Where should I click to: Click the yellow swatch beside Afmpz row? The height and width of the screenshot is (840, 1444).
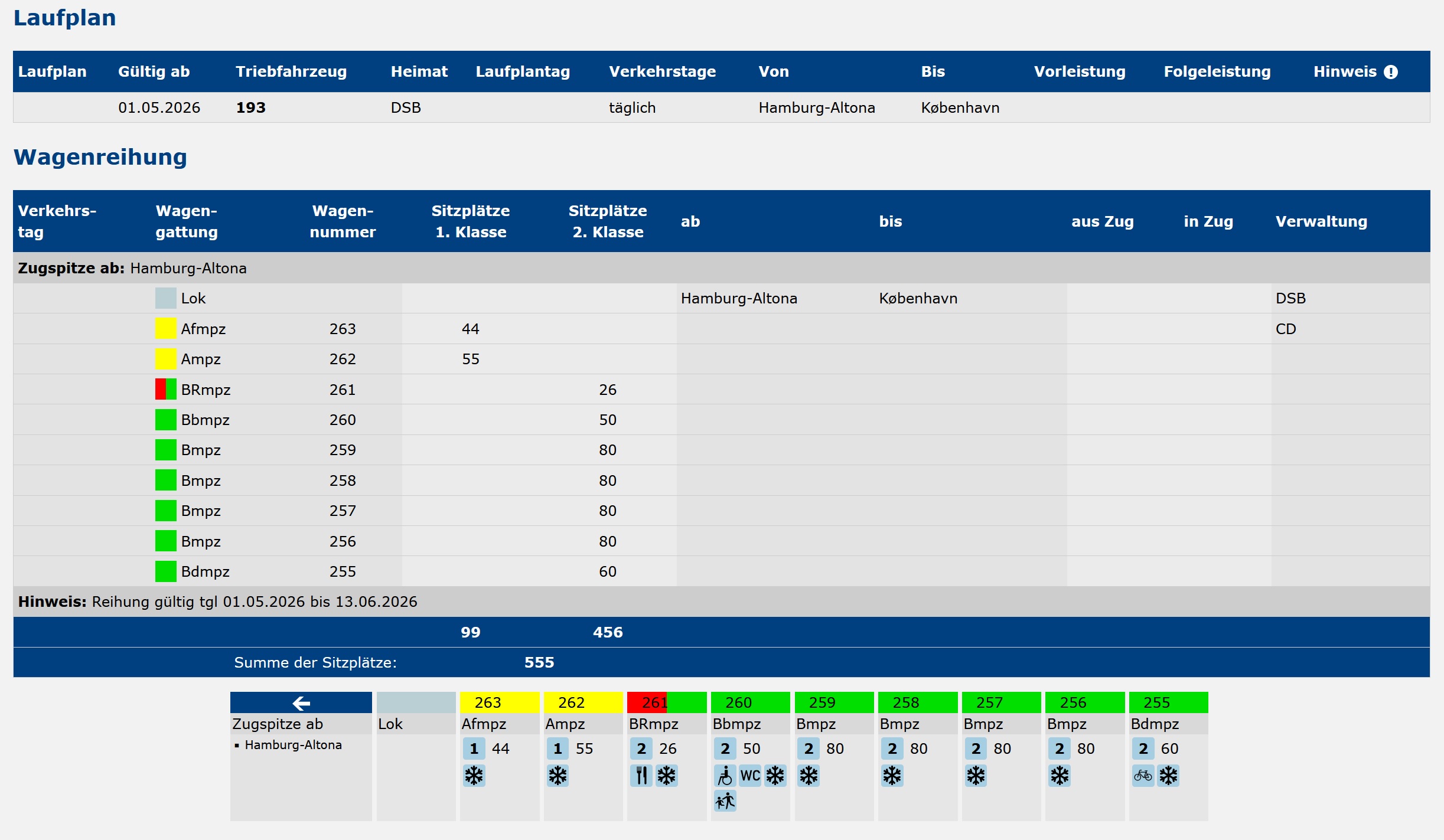pos(166,329)
